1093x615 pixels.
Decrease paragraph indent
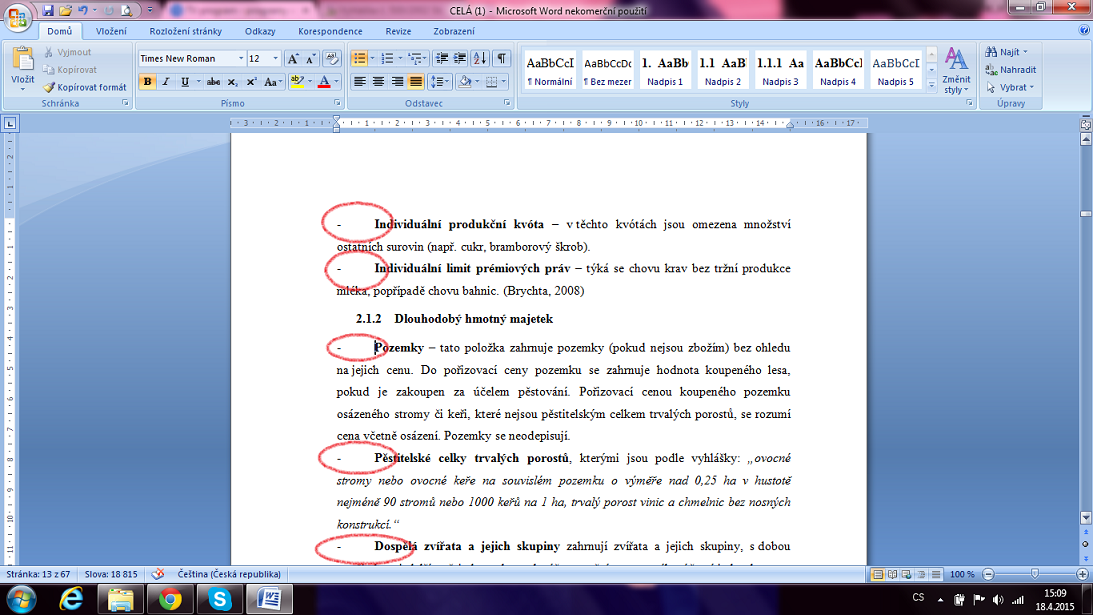point(441,59)
